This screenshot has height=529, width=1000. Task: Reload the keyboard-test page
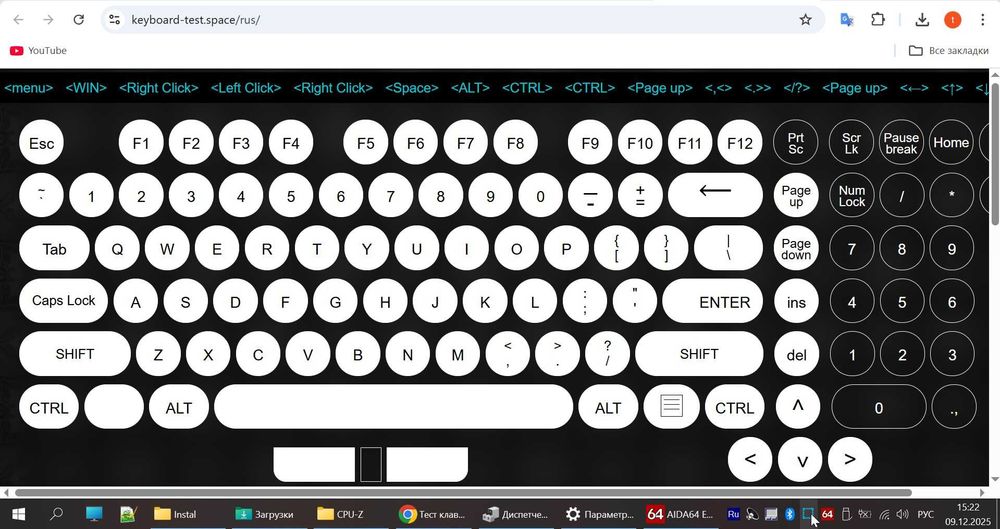click(x=78, y=20)
